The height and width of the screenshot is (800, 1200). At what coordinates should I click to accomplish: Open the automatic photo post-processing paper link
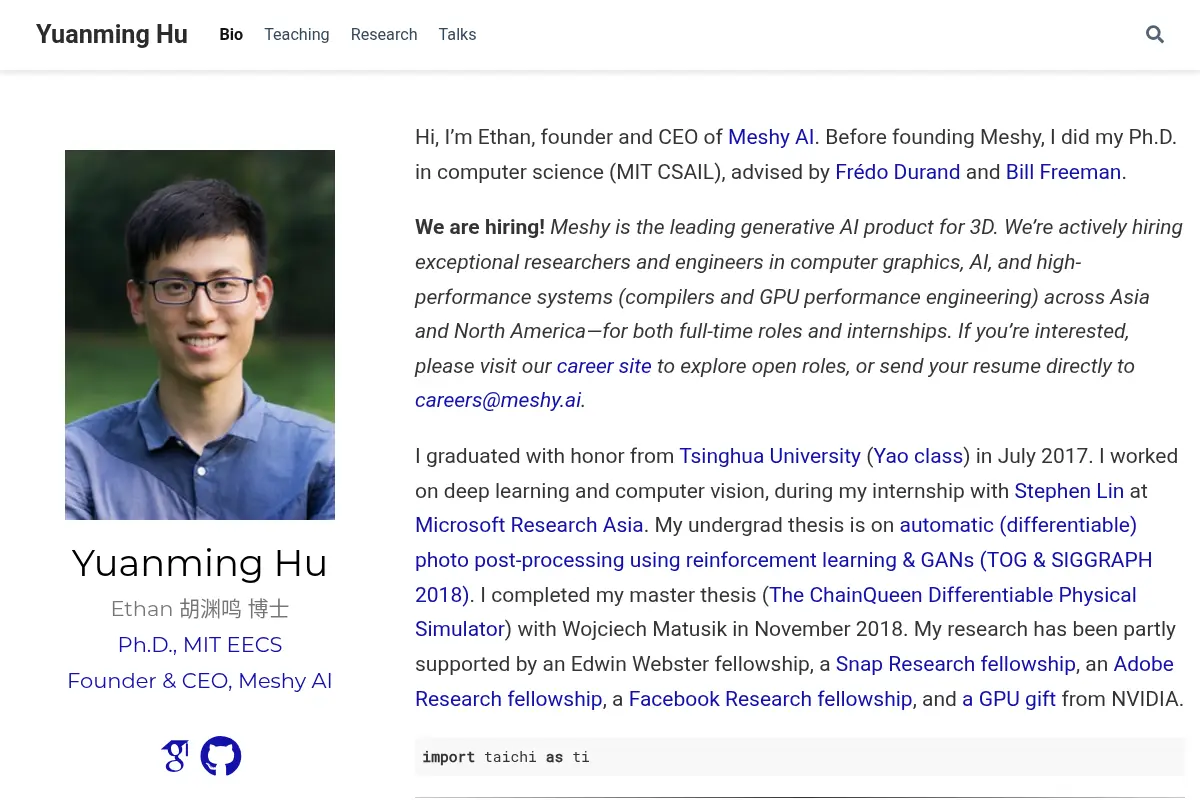click(784, 560)
